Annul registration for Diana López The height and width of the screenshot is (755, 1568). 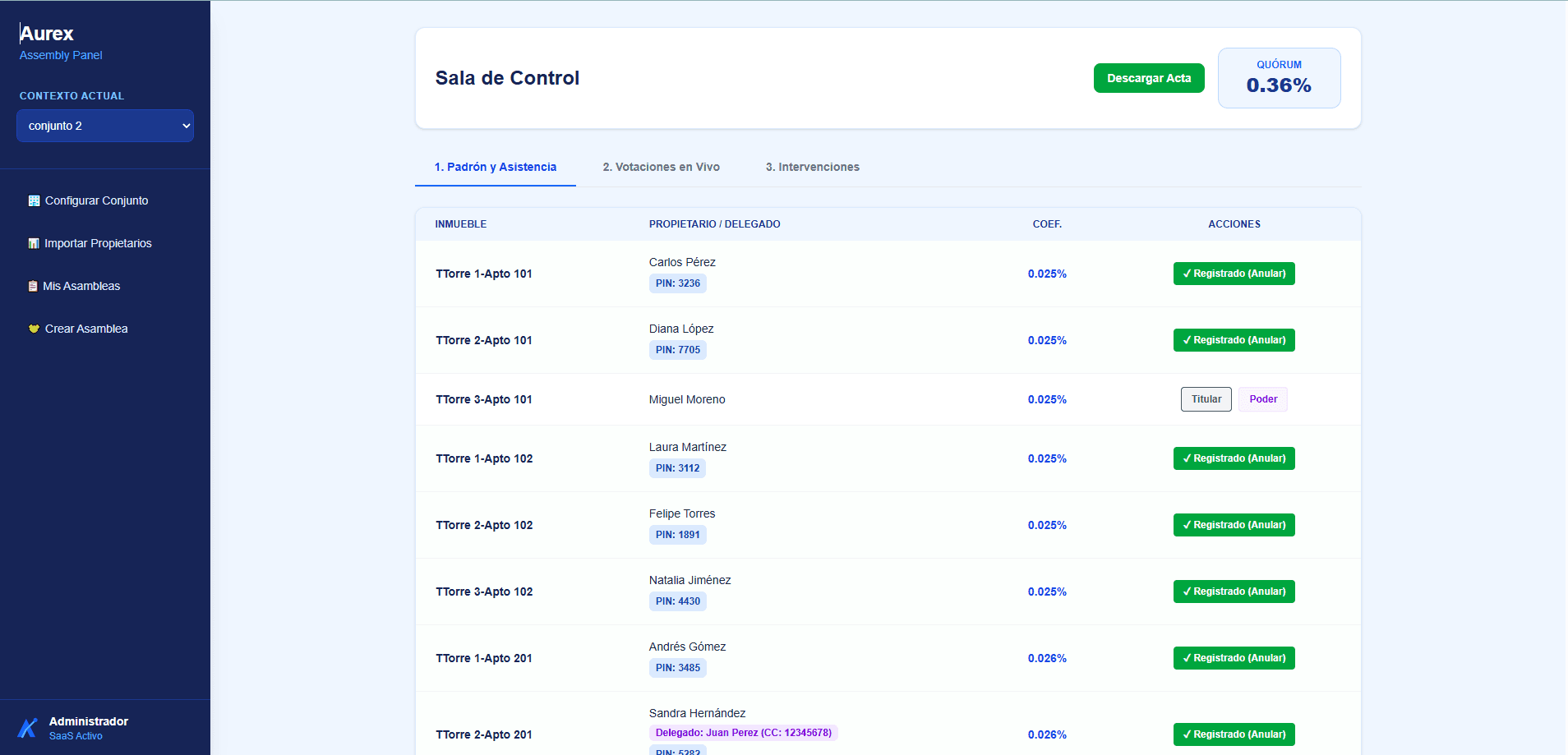point(1234,340)
